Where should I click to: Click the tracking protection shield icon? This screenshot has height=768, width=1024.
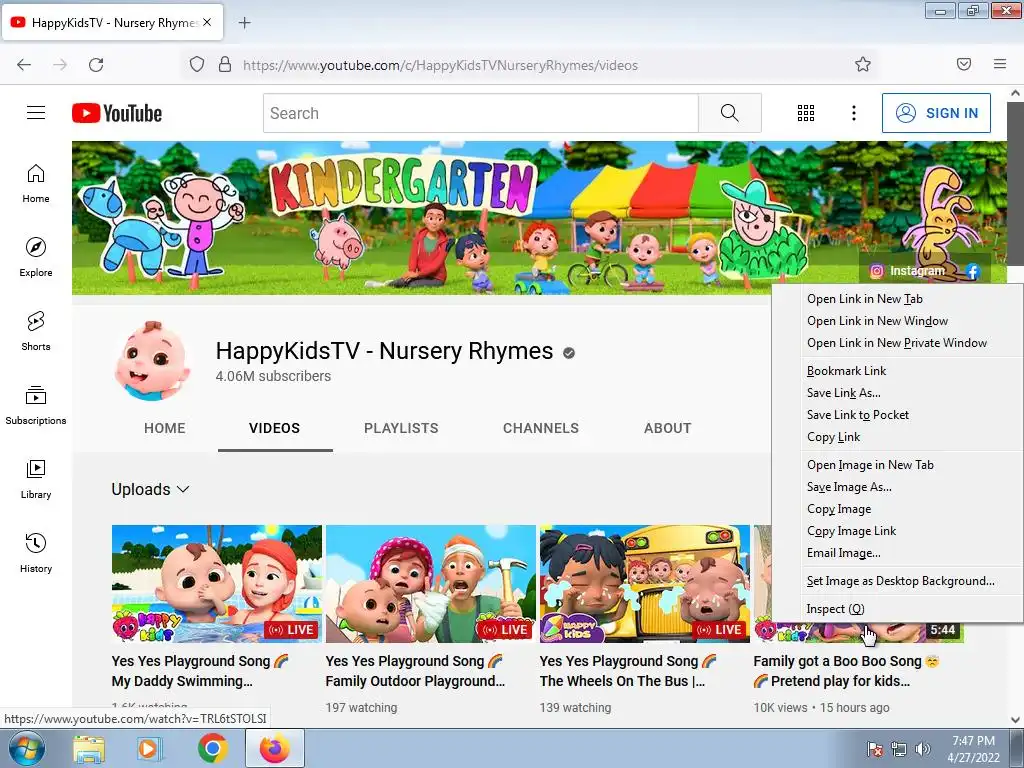197,64
